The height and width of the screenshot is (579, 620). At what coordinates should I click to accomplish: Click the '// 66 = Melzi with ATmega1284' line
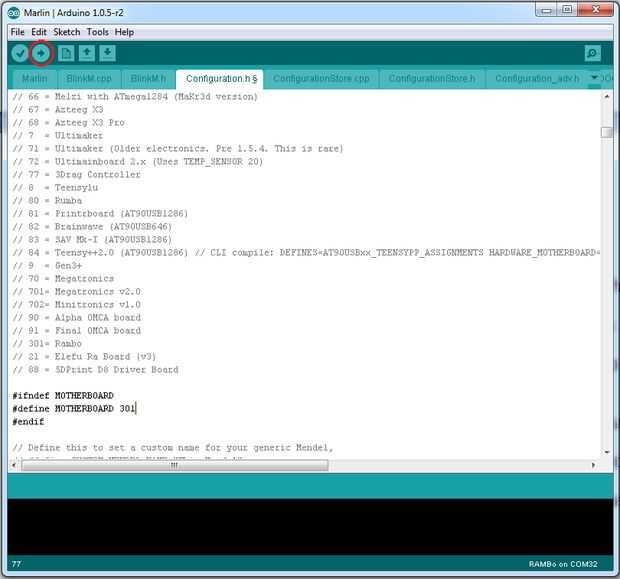click(x=135, y=96)
